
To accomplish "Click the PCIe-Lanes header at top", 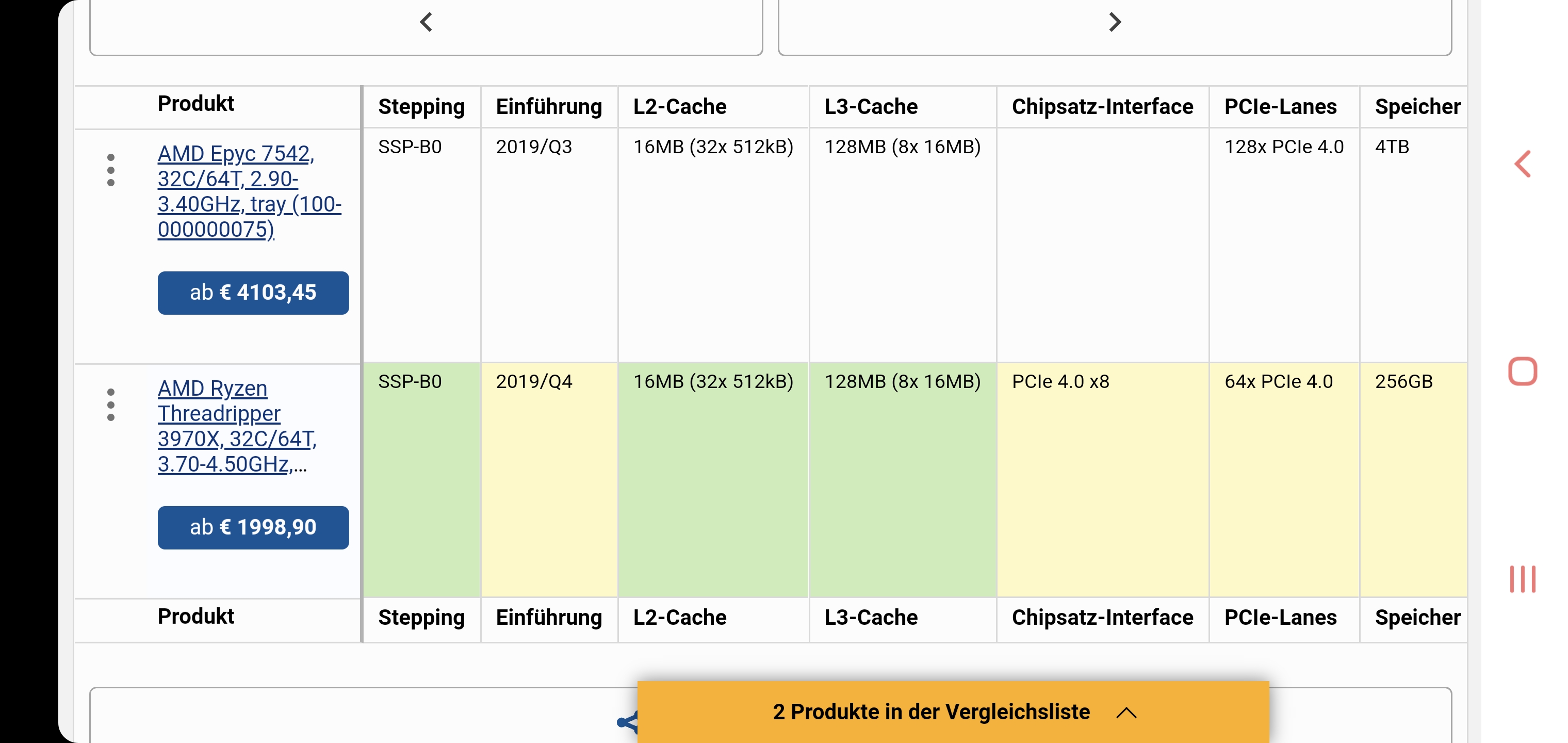I will coord(1280,107).
